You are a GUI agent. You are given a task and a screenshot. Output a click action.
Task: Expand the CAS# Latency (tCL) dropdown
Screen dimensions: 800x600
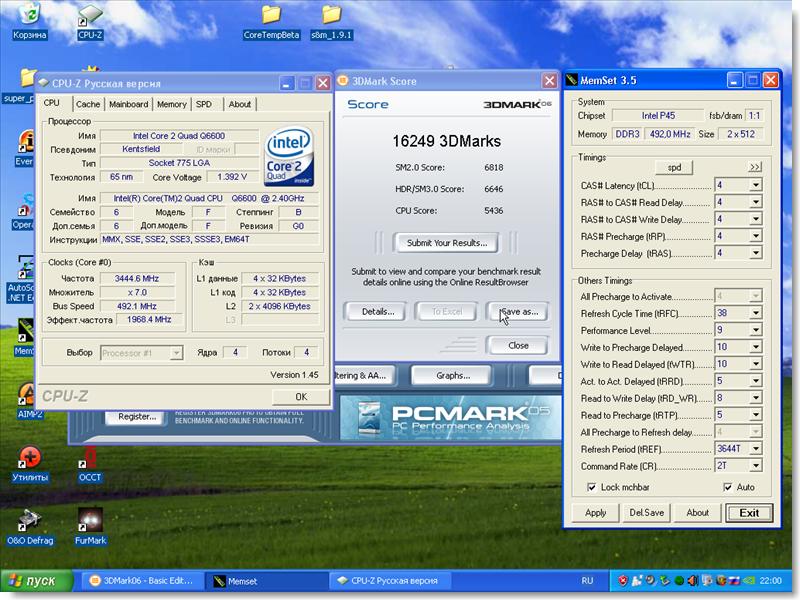(x=755, y=185)
